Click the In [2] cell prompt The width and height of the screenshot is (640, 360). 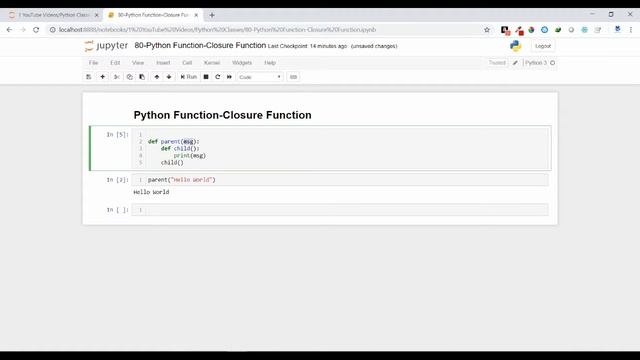[118, 180]
